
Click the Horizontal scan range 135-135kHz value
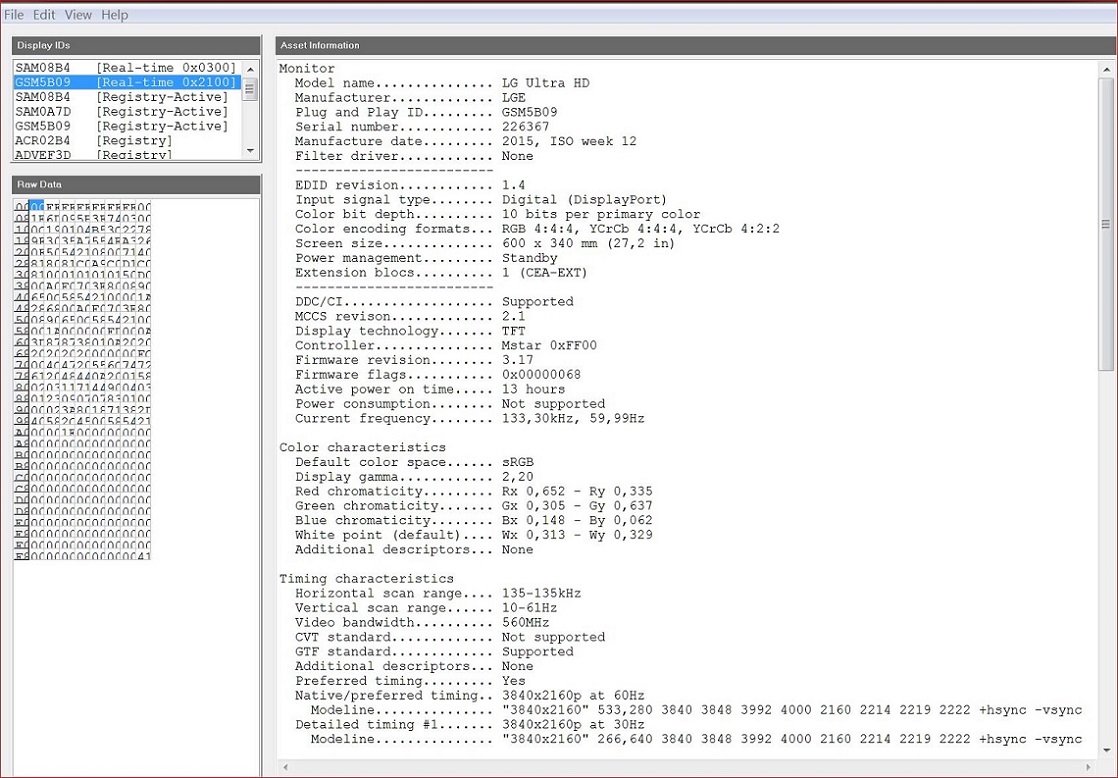coord(541,593)
